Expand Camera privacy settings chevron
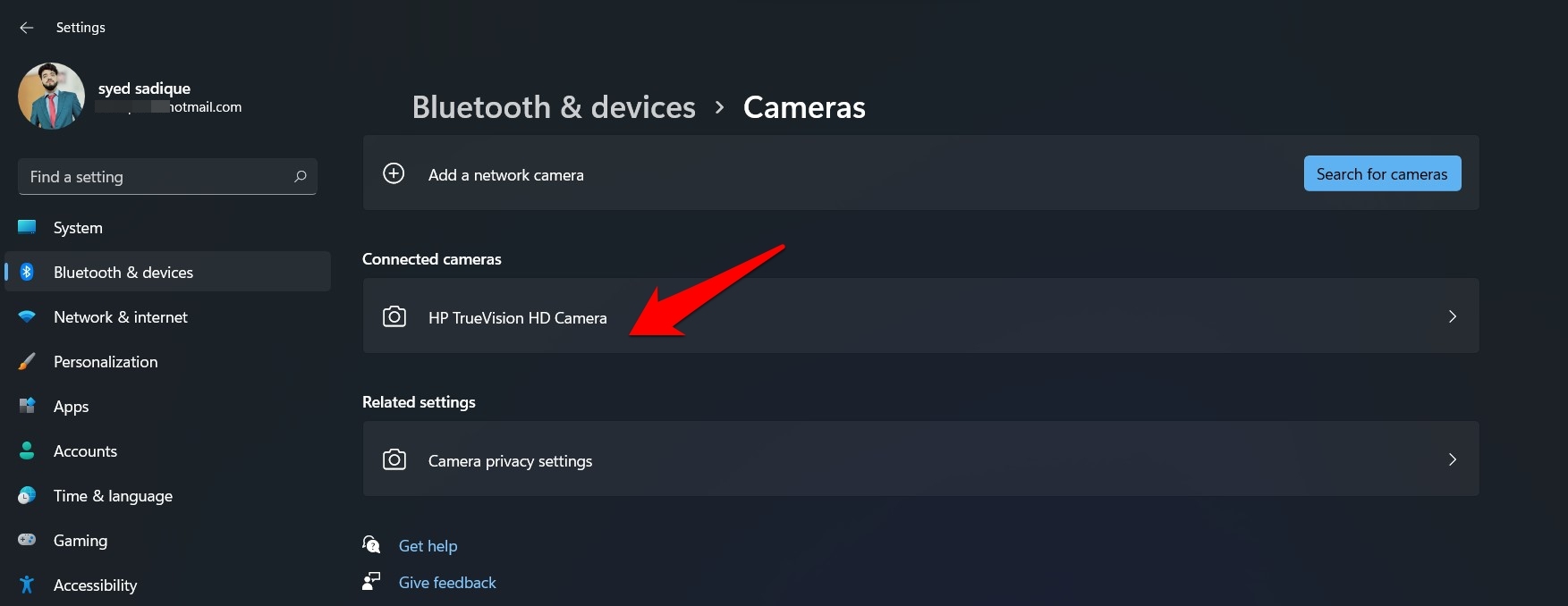Screen dimensions: 1568x606 1452,459
